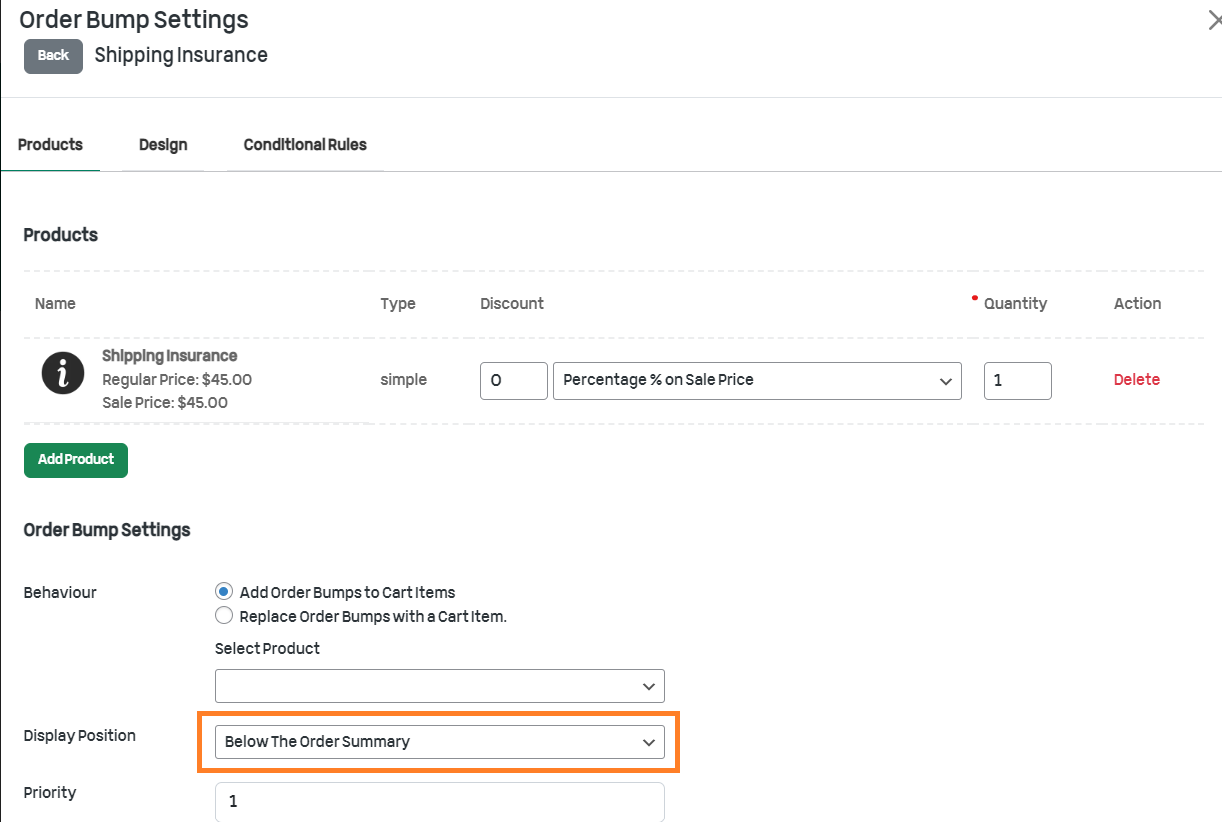This screenshot has height=822, width=1222.
Task: Click the Quantity input field
Action: 1017,381
